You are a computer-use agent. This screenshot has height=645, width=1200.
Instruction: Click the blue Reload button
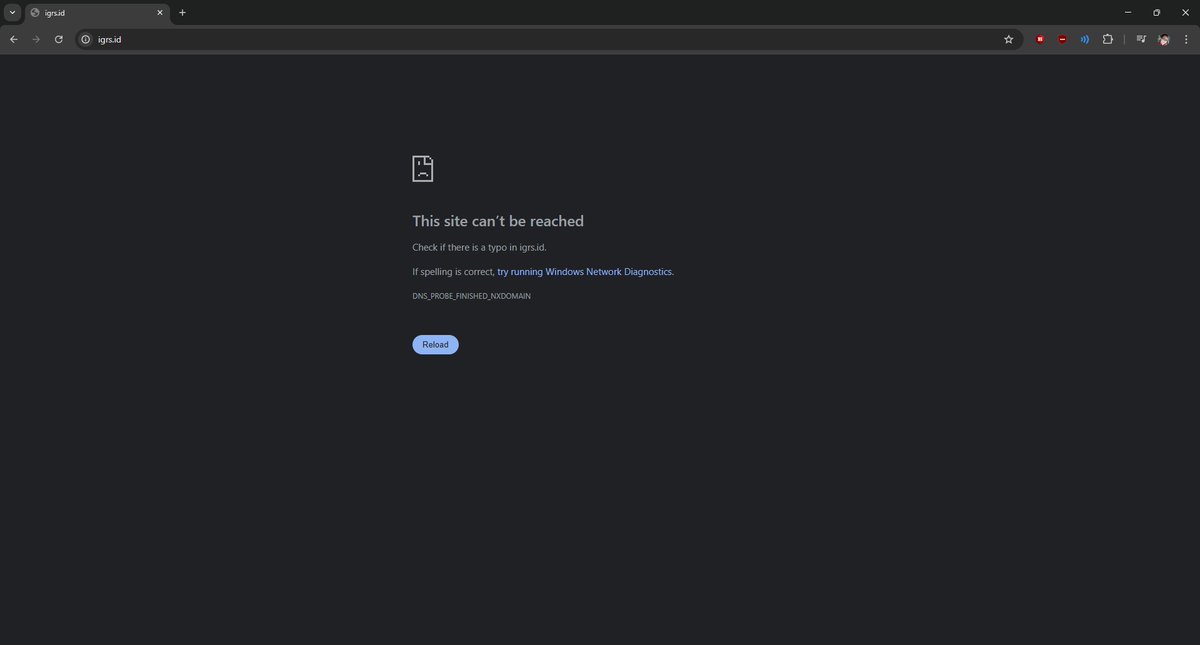[x=435, y=344]
